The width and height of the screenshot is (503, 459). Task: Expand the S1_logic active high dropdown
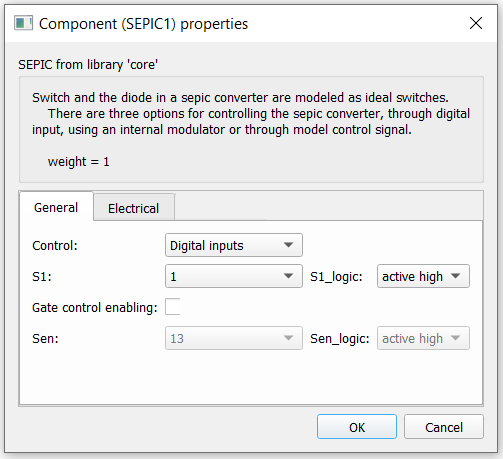423,276
